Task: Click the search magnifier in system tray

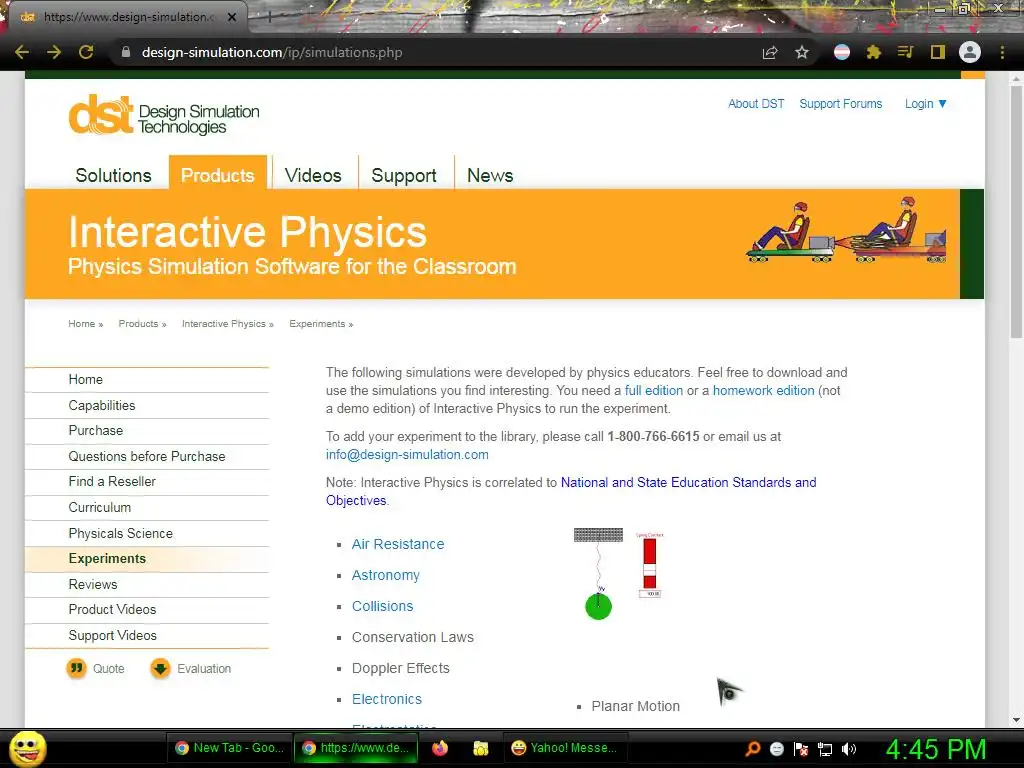Action: tap(753, 748)
